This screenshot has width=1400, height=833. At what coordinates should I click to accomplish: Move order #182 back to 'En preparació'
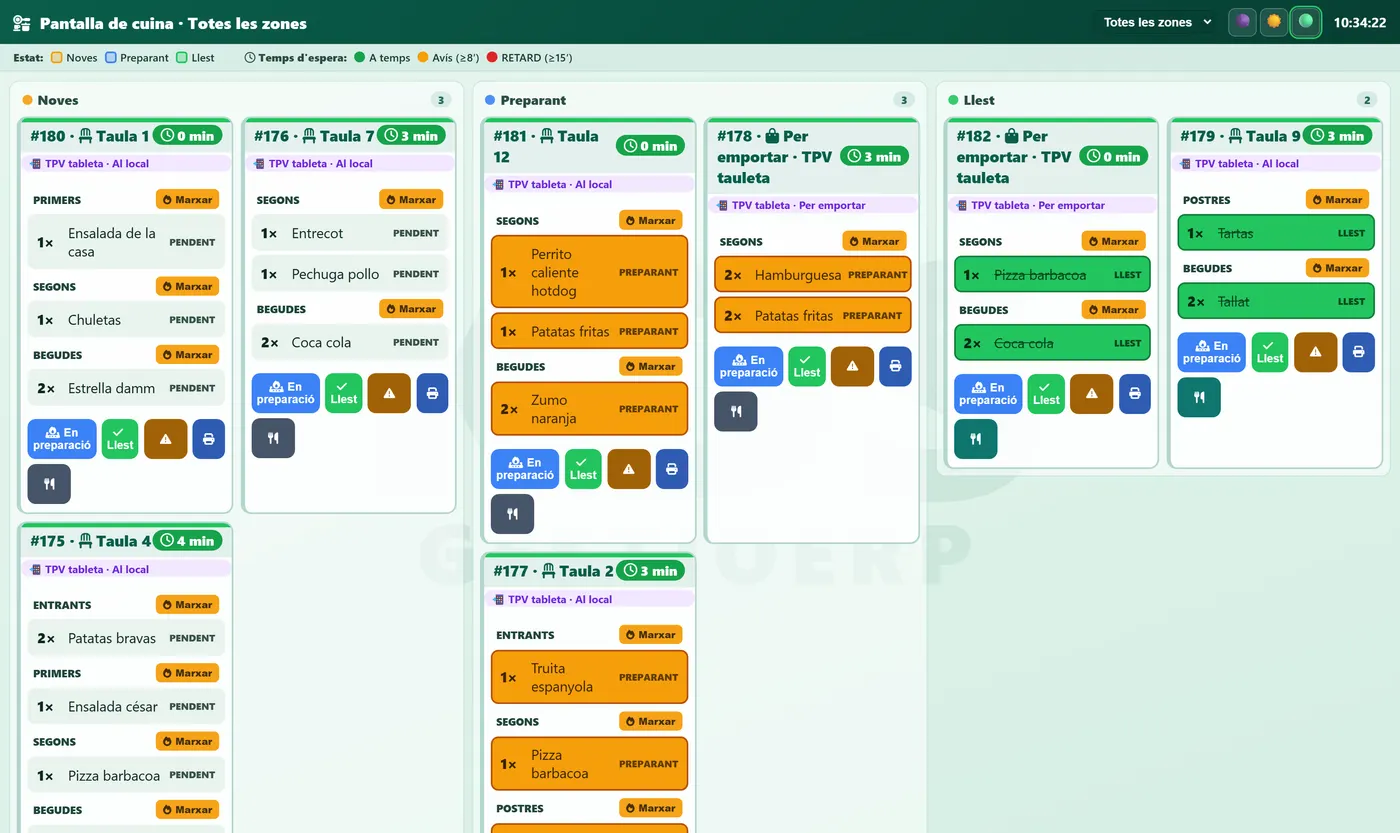988,394
